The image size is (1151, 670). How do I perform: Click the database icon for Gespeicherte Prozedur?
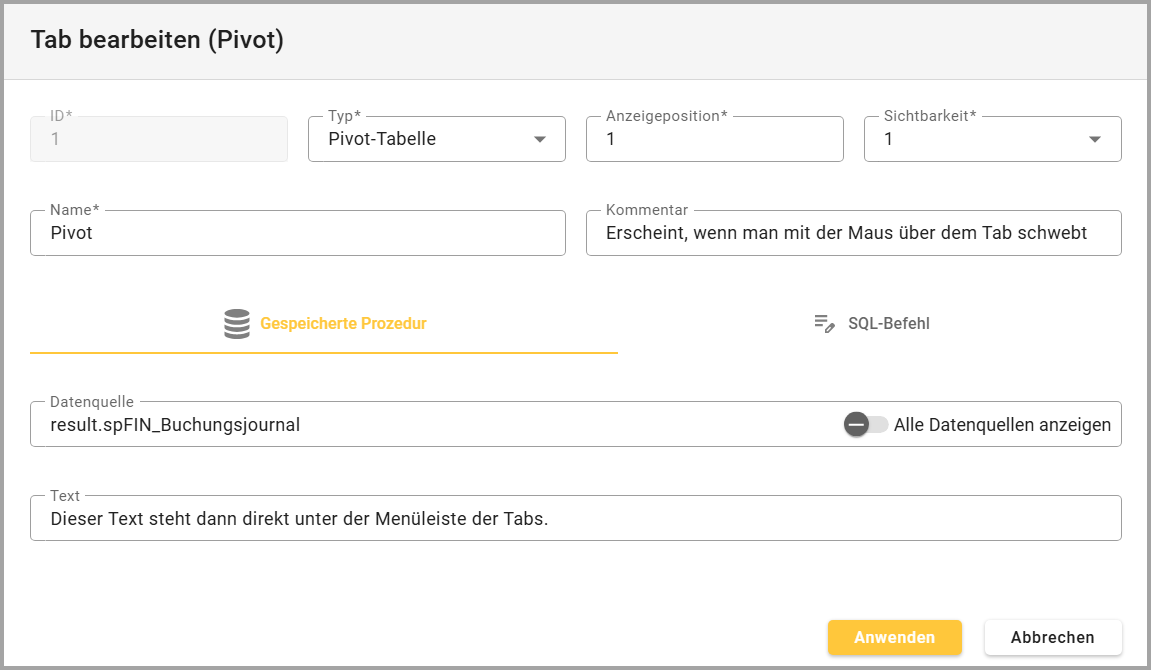237,324
